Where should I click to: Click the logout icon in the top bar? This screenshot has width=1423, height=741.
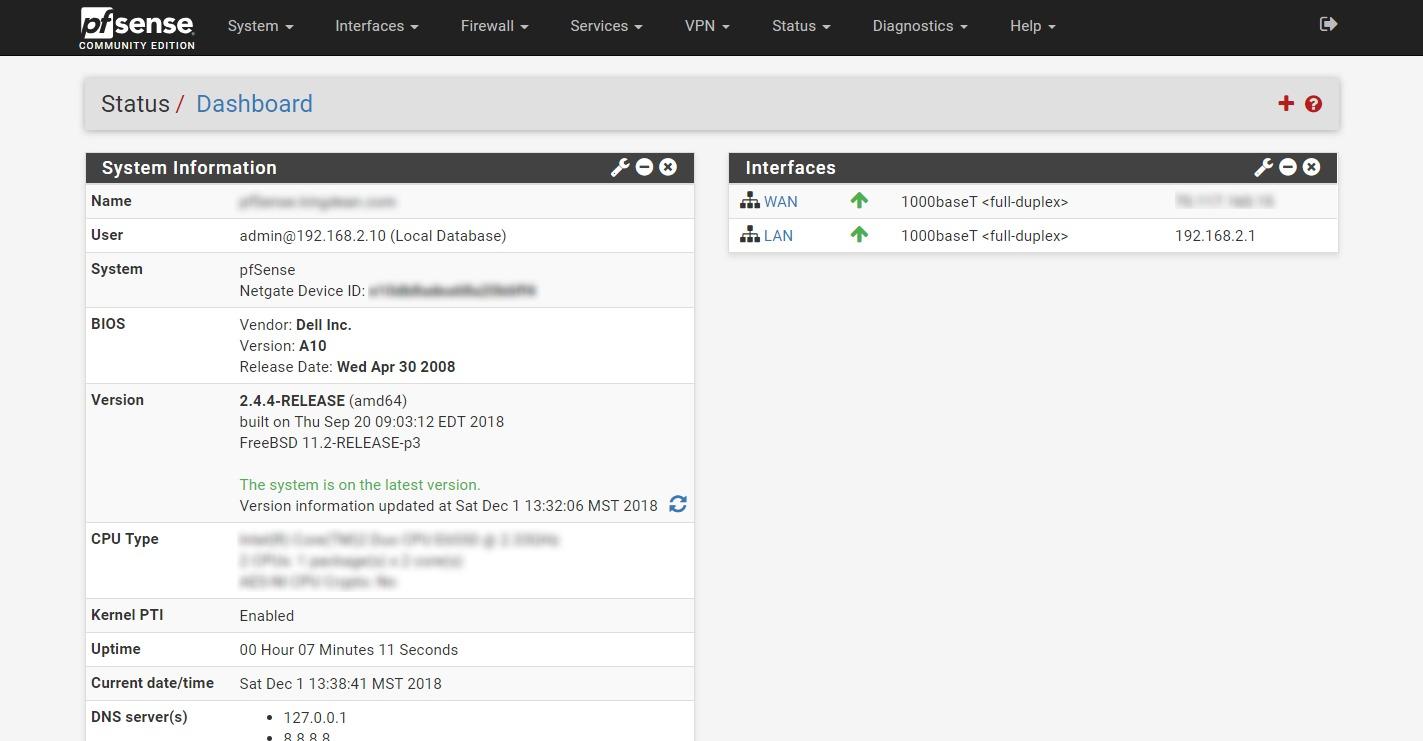point(1327,22)
